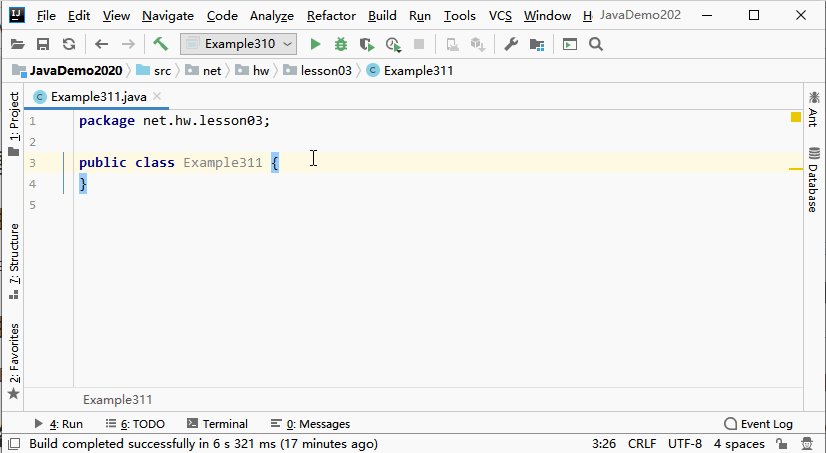826x453 pixels.
Task: Click JavaDemo2020 in the breadcrumb bar
Action: click(x=67, y=71)
